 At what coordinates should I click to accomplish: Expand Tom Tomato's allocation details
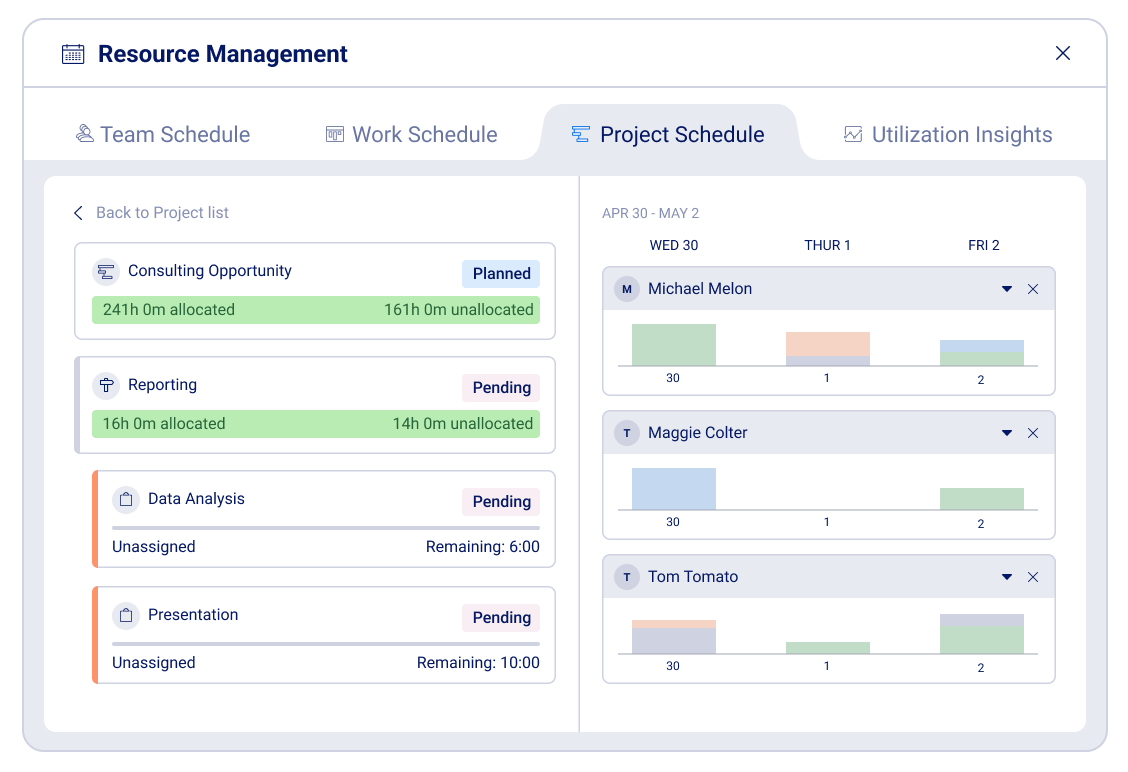point(1007,577)
